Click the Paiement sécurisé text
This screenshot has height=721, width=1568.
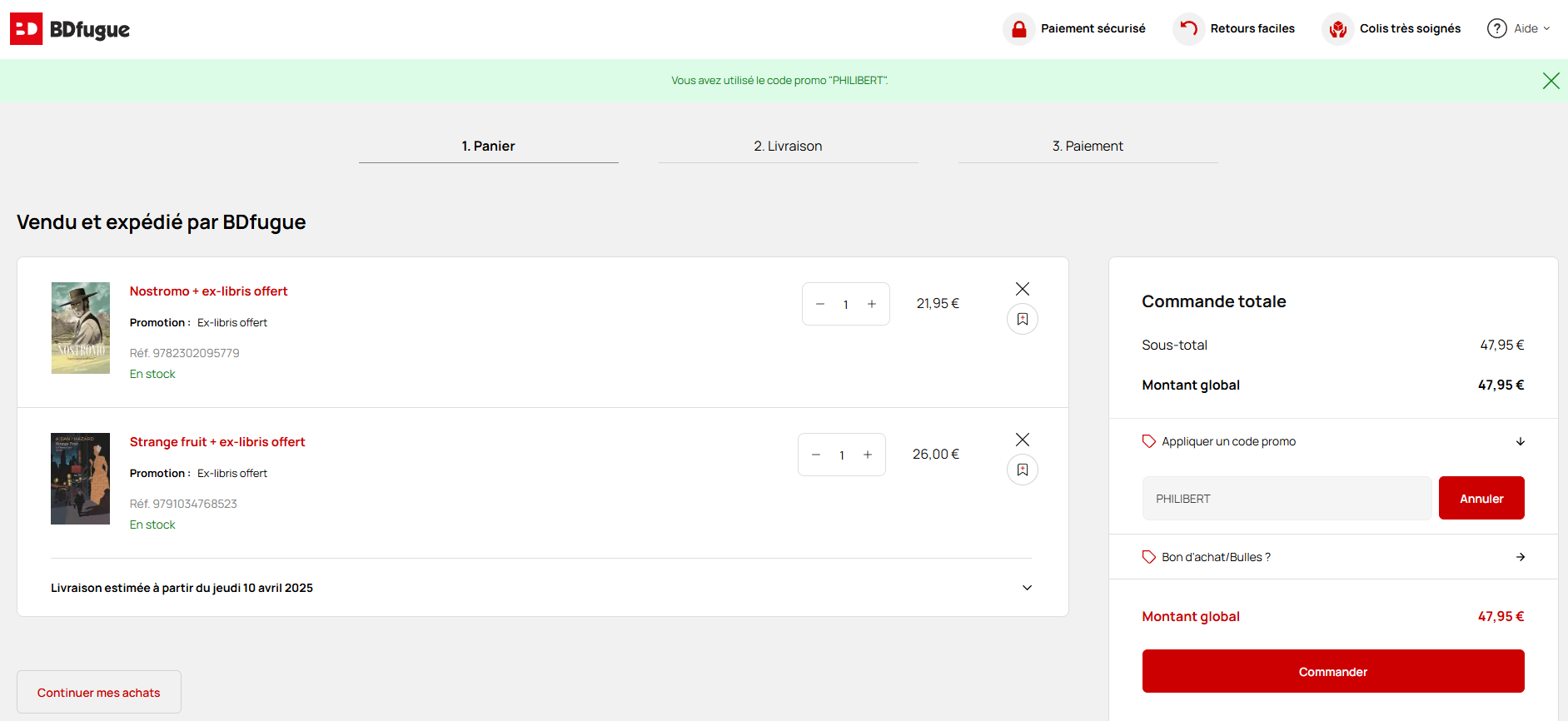(x=1093, y=28)
